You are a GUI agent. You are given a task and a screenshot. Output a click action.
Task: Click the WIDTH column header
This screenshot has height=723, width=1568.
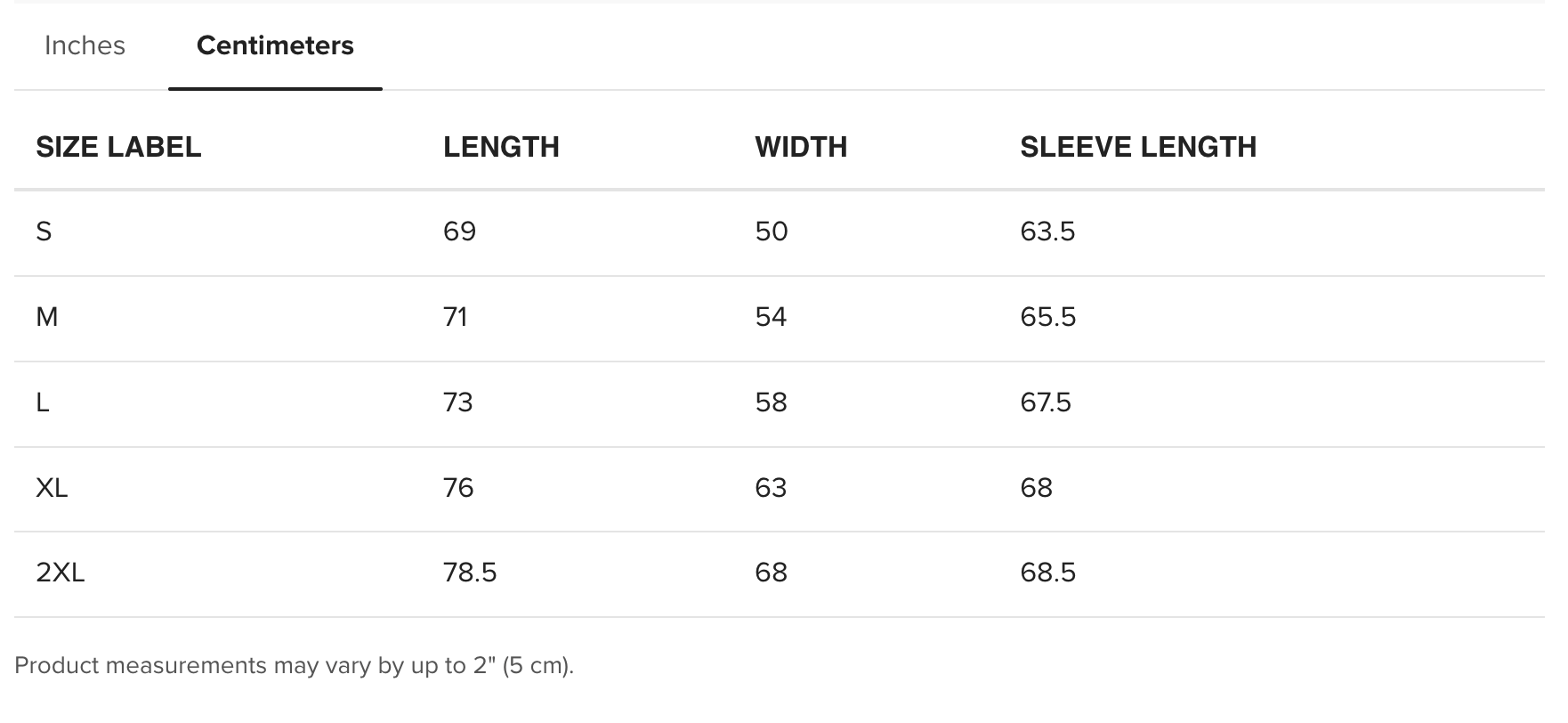coord(801,147)
